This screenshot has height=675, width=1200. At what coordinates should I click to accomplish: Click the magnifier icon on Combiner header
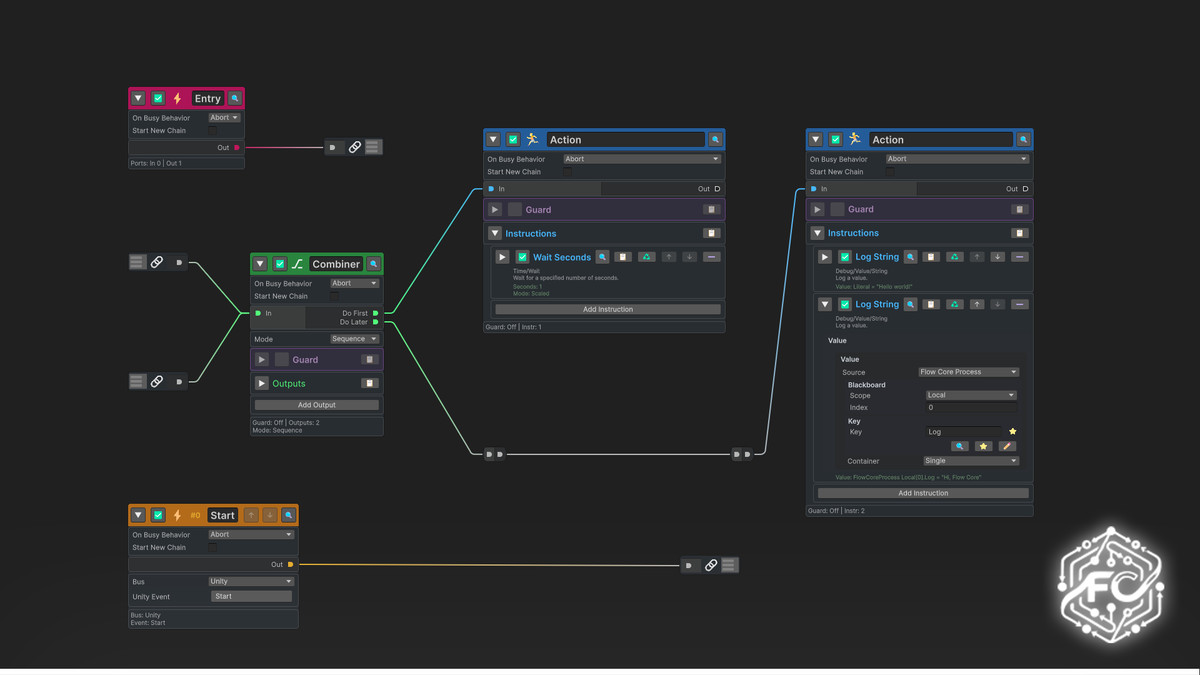click(374, 264)
